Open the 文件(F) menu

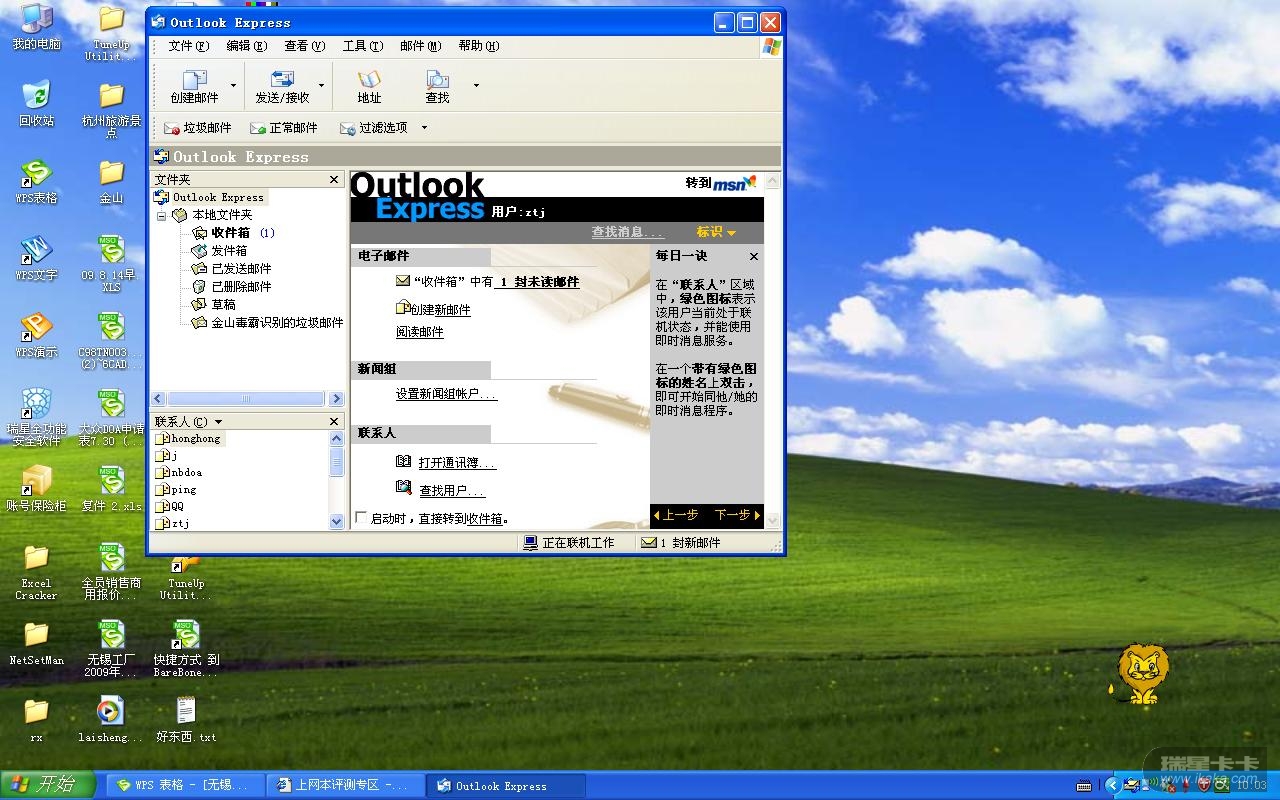coord(188,46)
